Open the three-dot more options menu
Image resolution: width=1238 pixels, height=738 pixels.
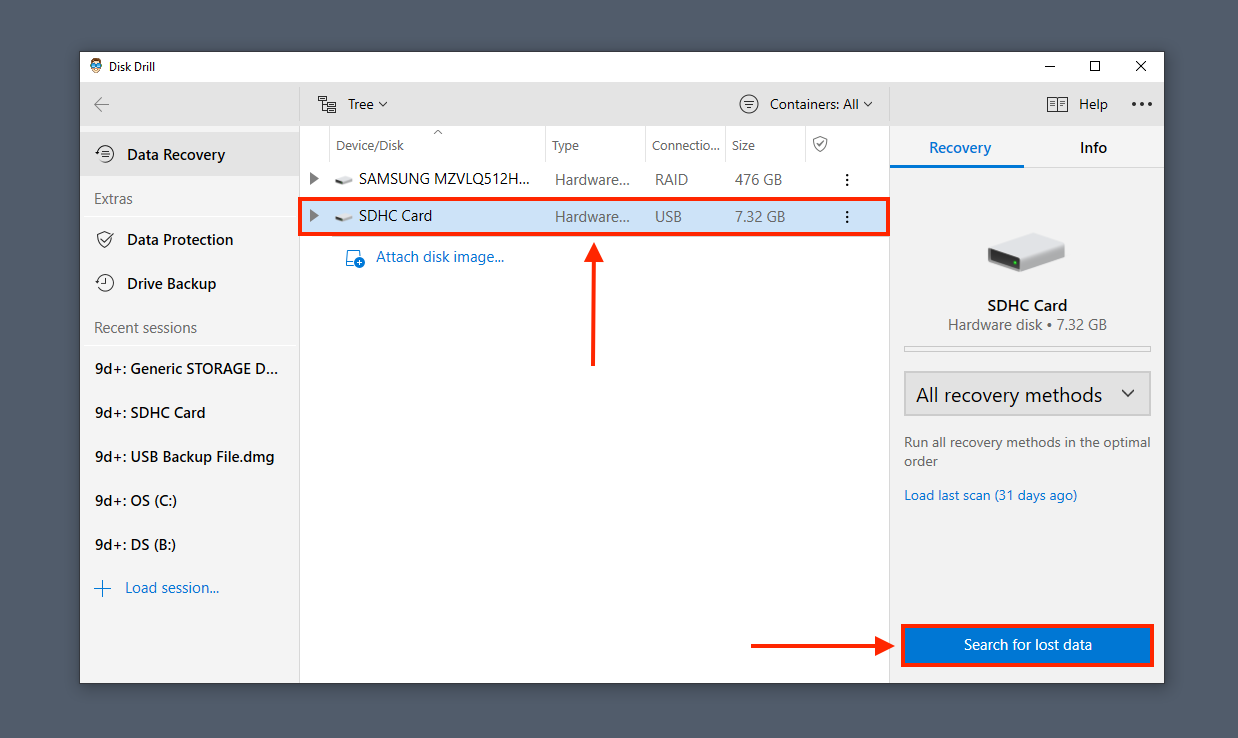(1141, 104)
